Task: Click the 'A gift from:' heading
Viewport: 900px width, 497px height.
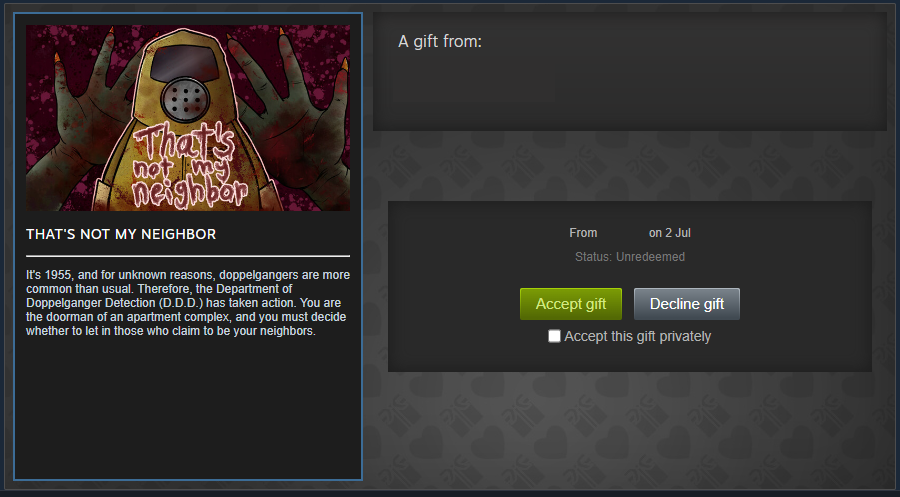Action: 440,41
